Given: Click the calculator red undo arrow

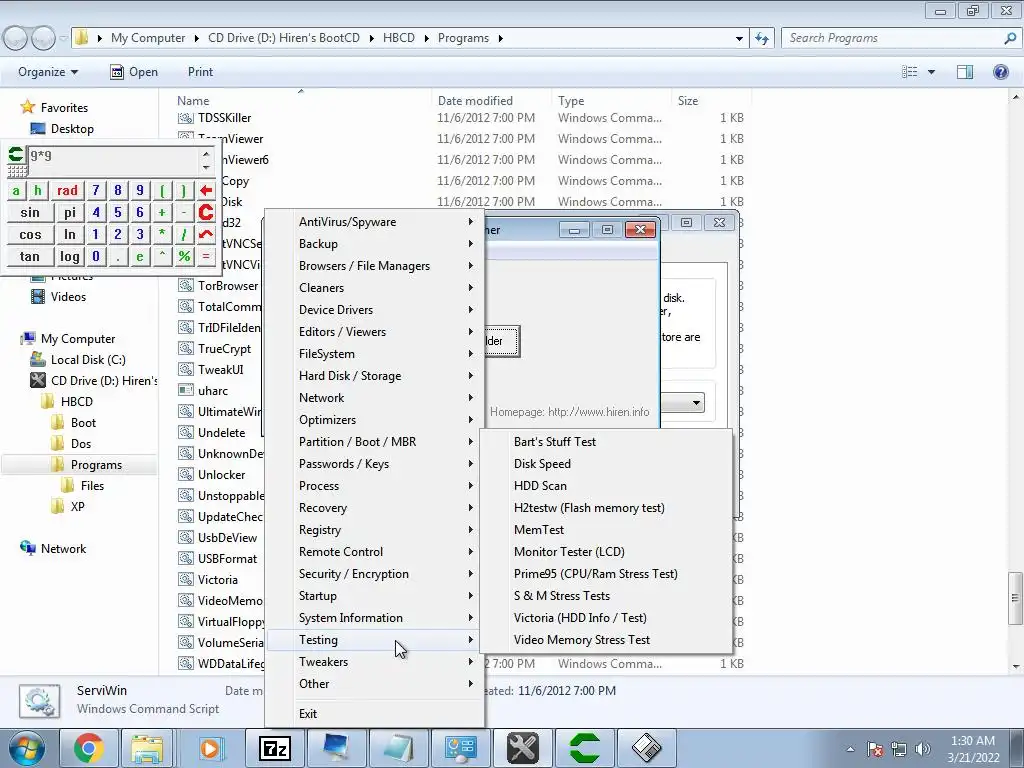Looking at the screenshot, I should point(206,234).
